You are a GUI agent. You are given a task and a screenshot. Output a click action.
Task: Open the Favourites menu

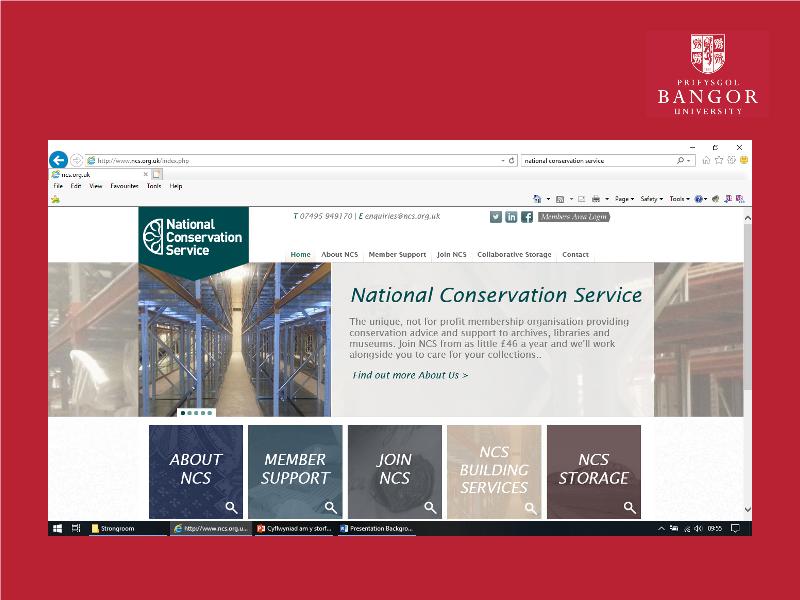[124, 186]
